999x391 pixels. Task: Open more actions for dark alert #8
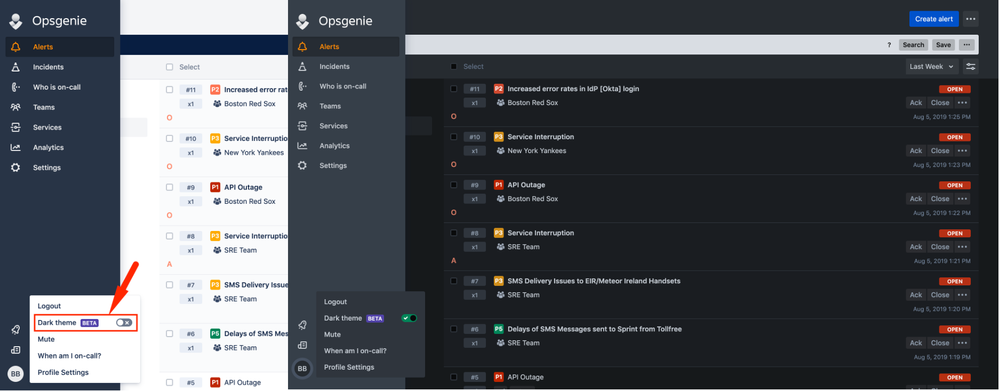(963, 246)
